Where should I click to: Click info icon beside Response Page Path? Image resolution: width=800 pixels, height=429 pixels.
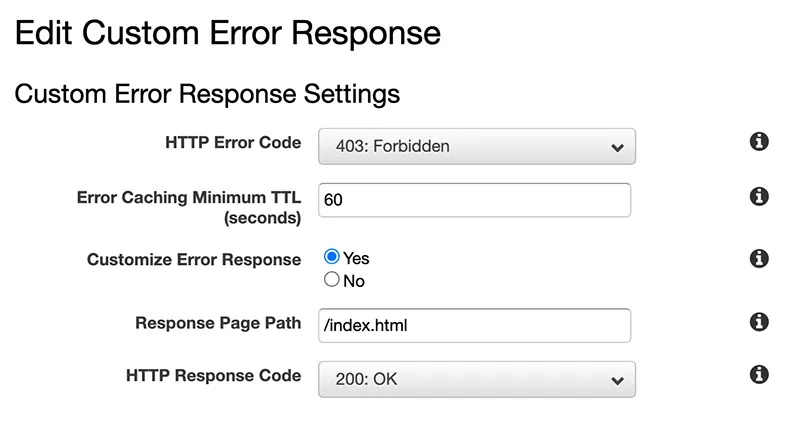coord(759,322)
